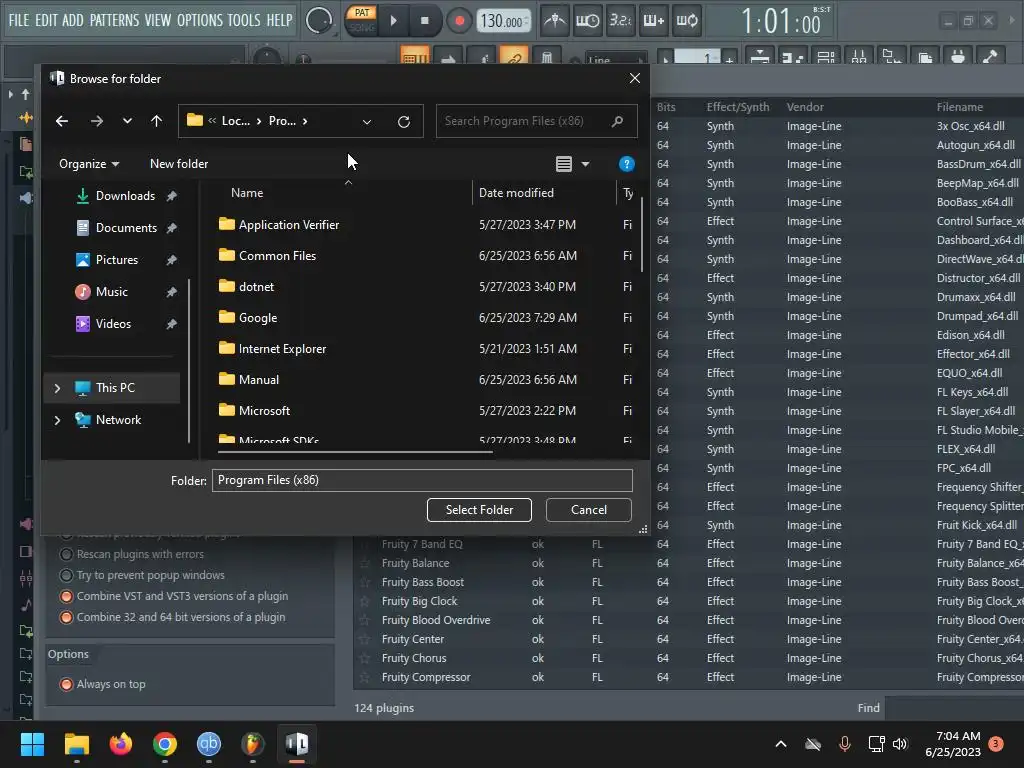Select the Internet Explorer folder
Image resolution: width=1024 pixels, height=768 pixels.
tap(282, 349)
